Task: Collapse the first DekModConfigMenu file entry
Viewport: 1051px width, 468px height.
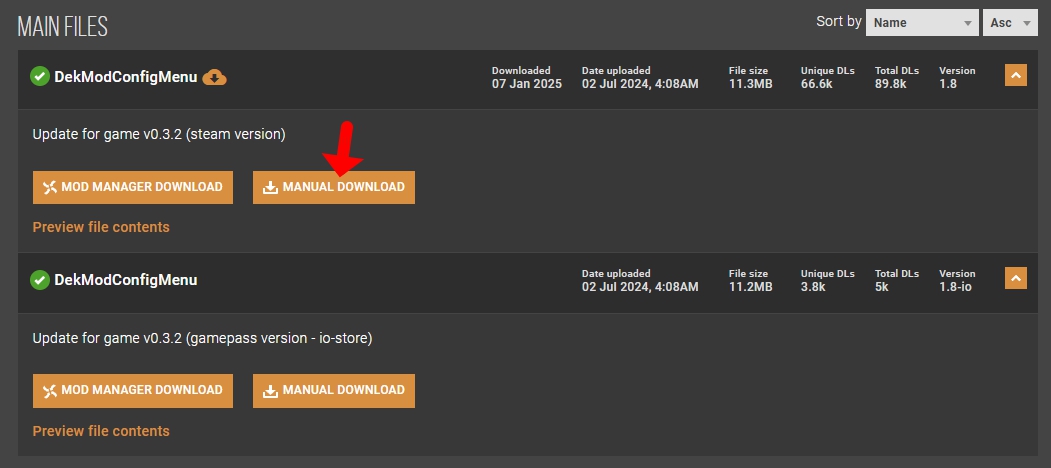Action: [1015, 76]
